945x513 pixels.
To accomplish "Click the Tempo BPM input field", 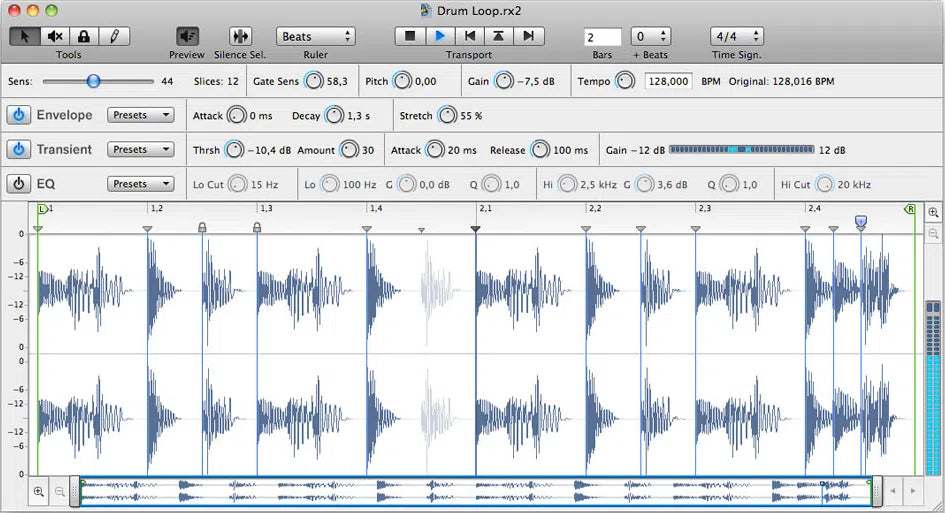I will [668, 81].
